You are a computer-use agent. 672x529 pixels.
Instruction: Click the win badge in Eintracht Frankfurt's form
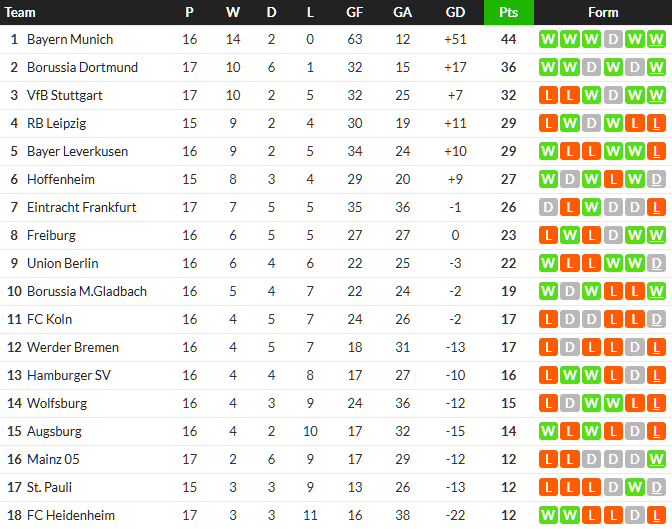coord(589,207)
